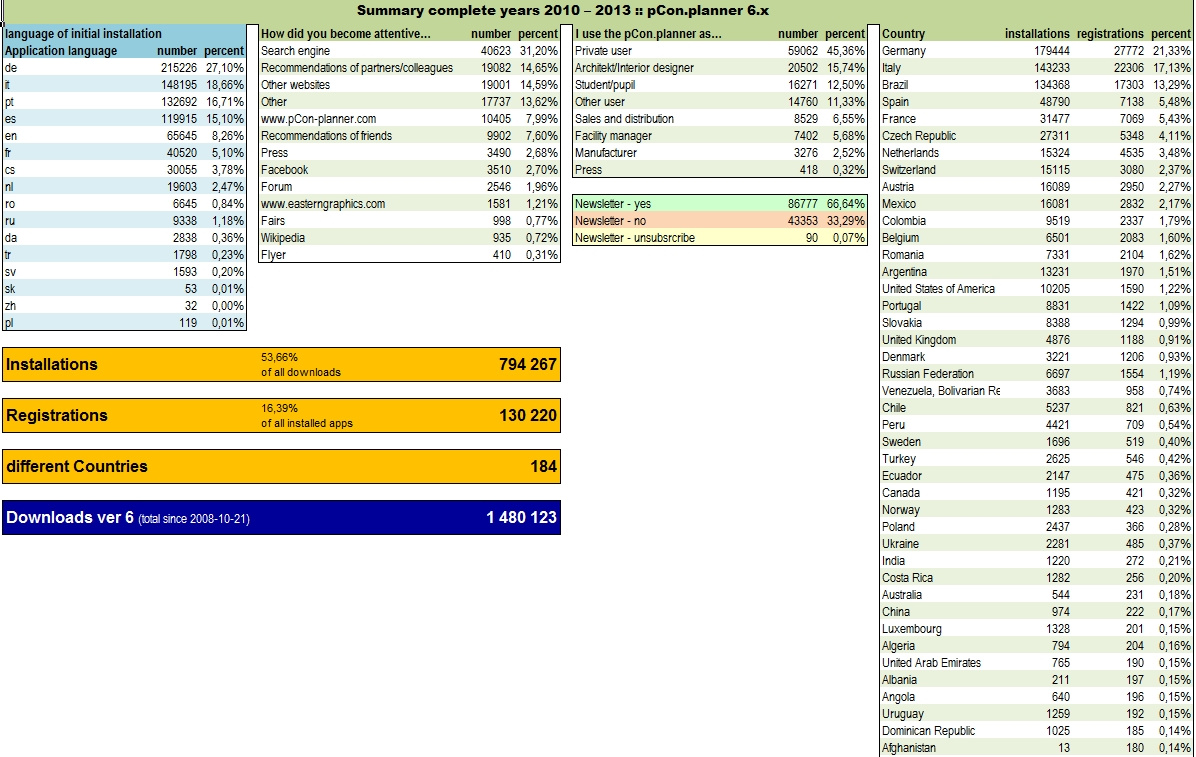Select 'Afghanistan' at the bottom of countries
The width and height of the screenshot is (1196, 757).
[909, 748]
